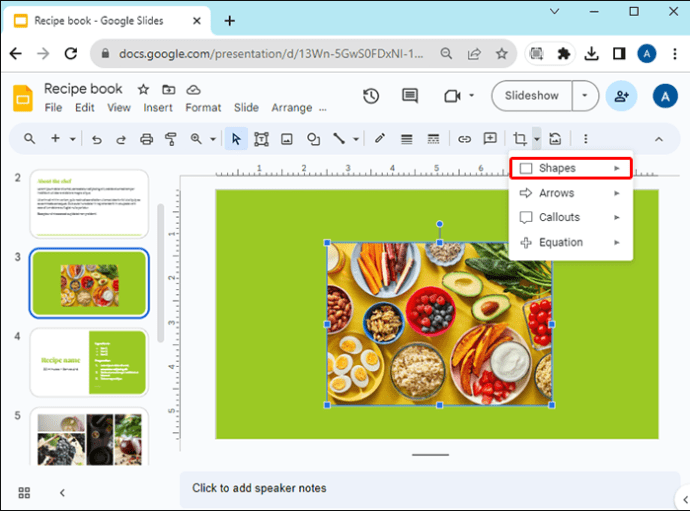Reload the page in Chrome
The height and width of the screenshot is (511, 690).
[71, 54]
